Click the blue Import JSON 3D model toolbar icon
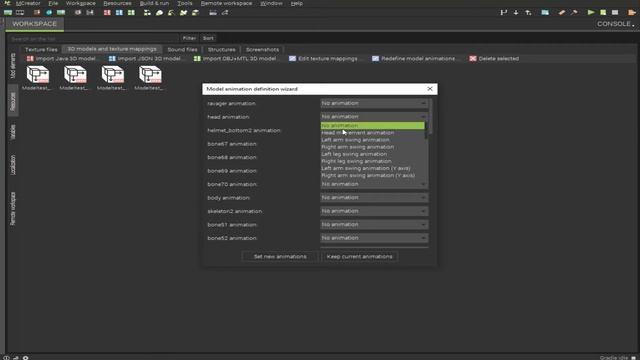The height and width of the screenshot is (360, 640). (119, 13)
